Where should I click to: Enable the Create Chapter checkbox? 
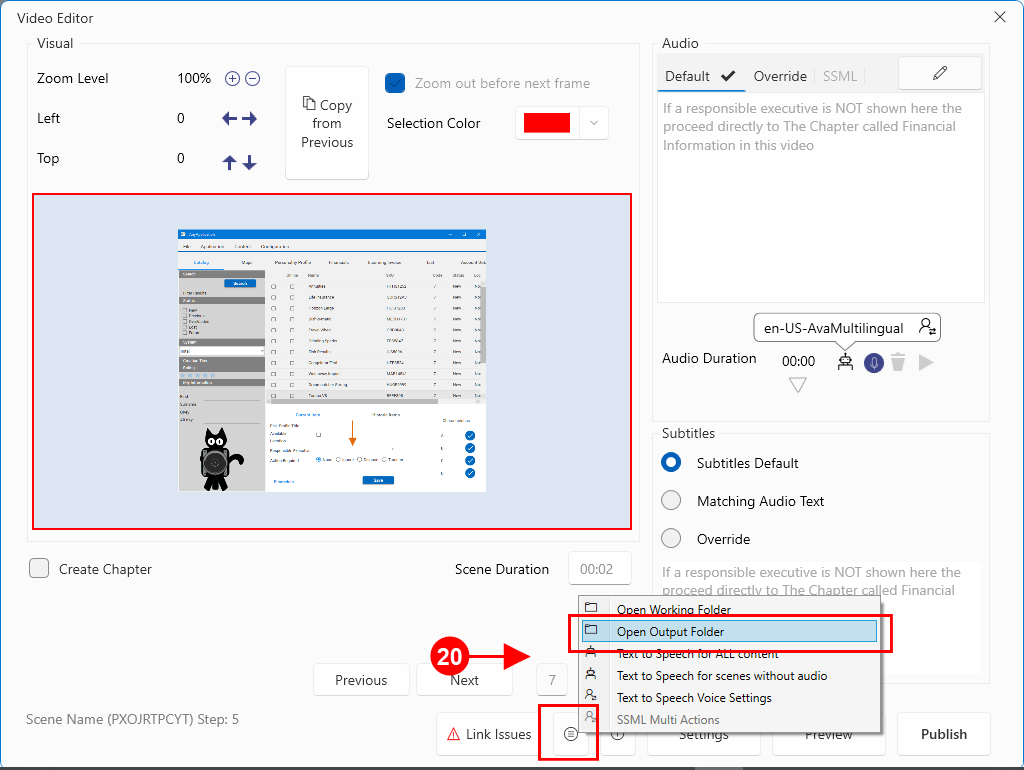click(39, 569)
